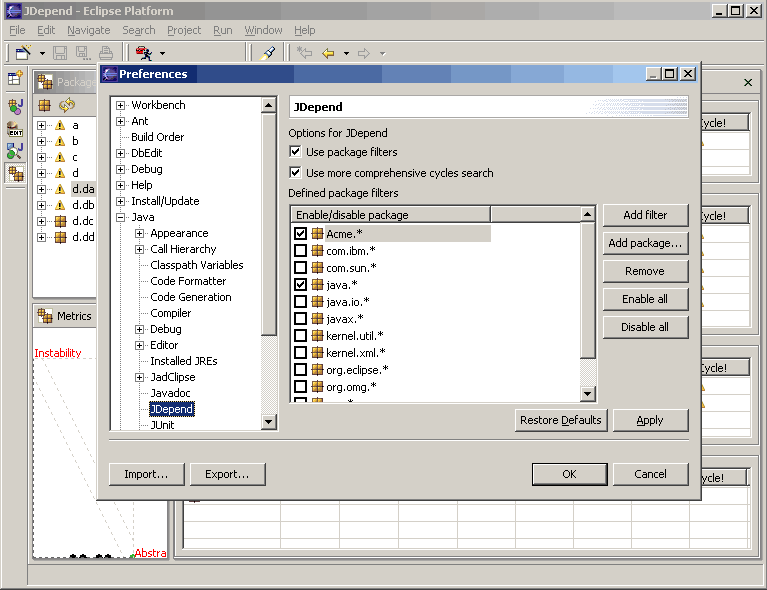The width and height of the screenshot is (767, 590).
Task: Click Enable/disable package column header
Action: coord(391,215)
